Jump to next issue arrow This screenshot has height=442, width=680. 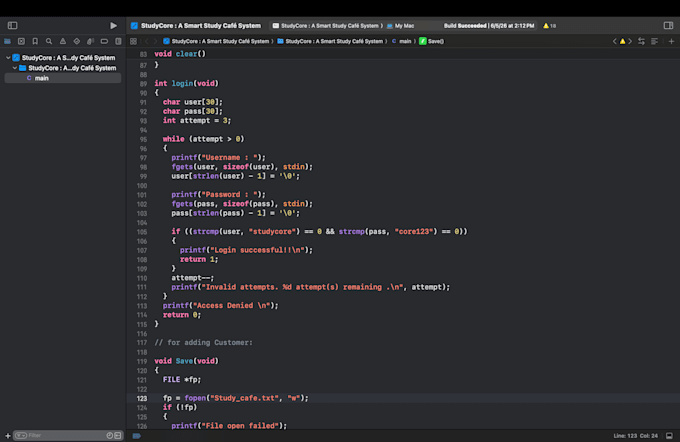630,41
